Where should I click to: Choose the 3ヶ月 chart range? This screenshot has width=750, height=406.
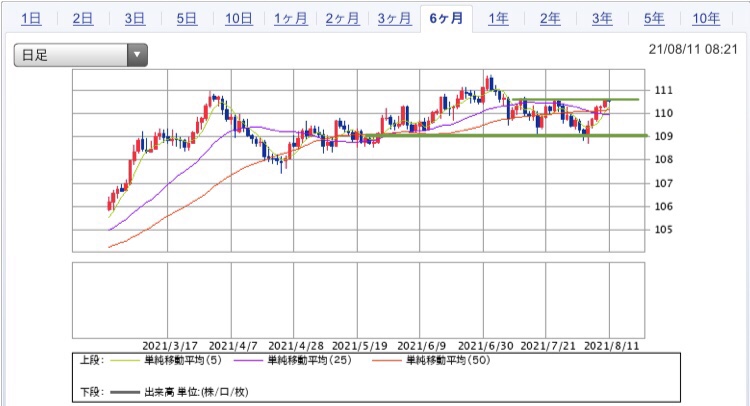click(395, 19)
